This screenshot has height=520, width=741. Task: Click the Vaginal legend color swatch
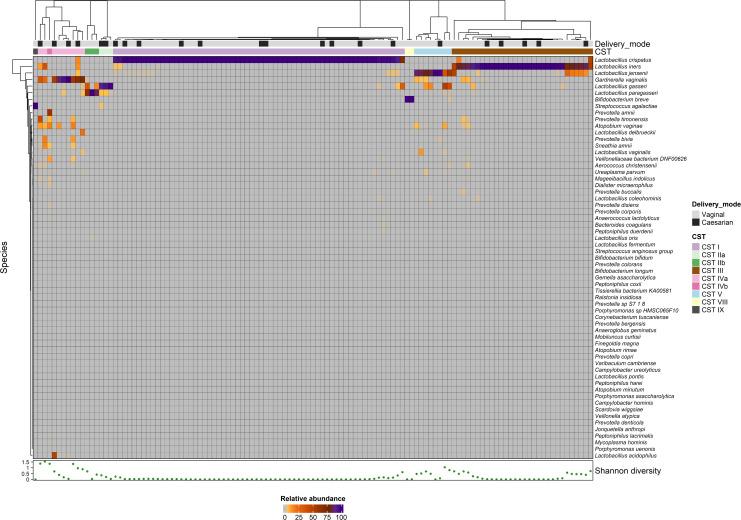pyautogui.click(x=696, y=214)
